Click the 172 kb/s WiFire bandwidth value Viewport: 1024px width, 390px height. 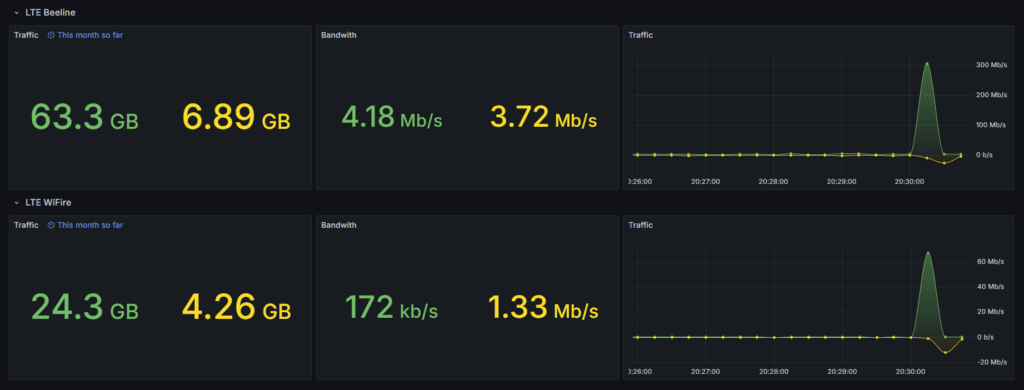391,308
